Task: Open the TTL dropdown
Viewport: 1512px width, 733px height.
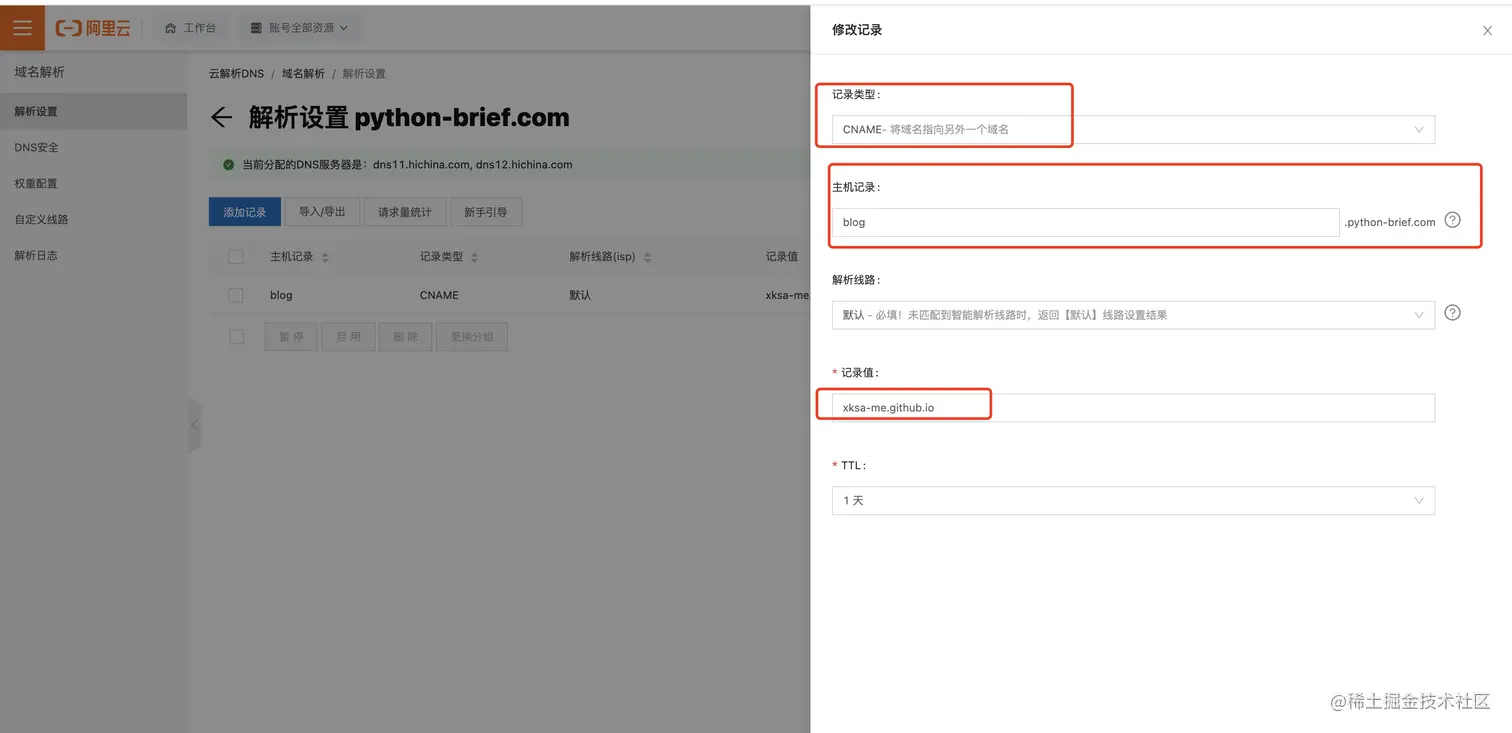Action: 1133,500
